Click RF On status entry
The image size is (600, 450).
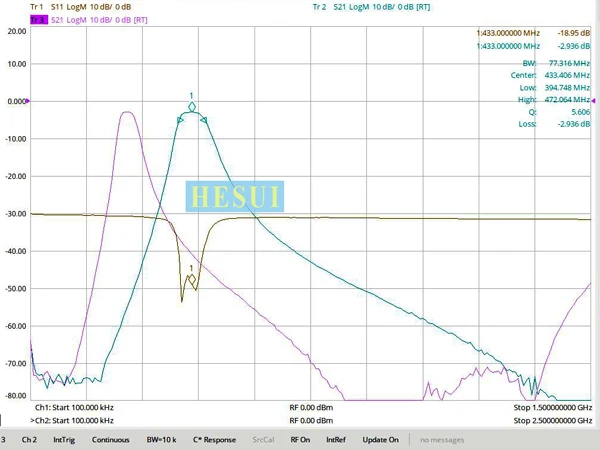click(x=300, y=440)
